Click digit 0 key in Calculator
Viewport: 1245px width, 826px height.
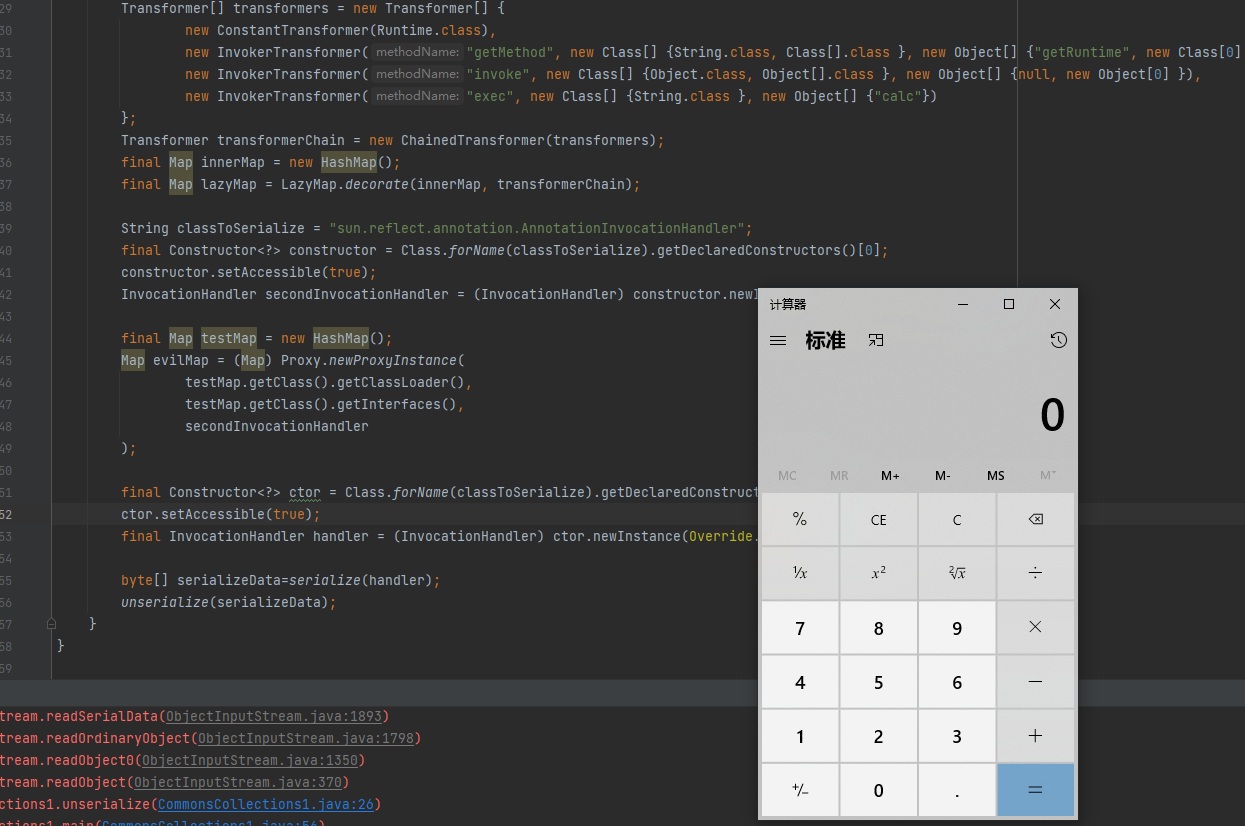pos(878,790)
